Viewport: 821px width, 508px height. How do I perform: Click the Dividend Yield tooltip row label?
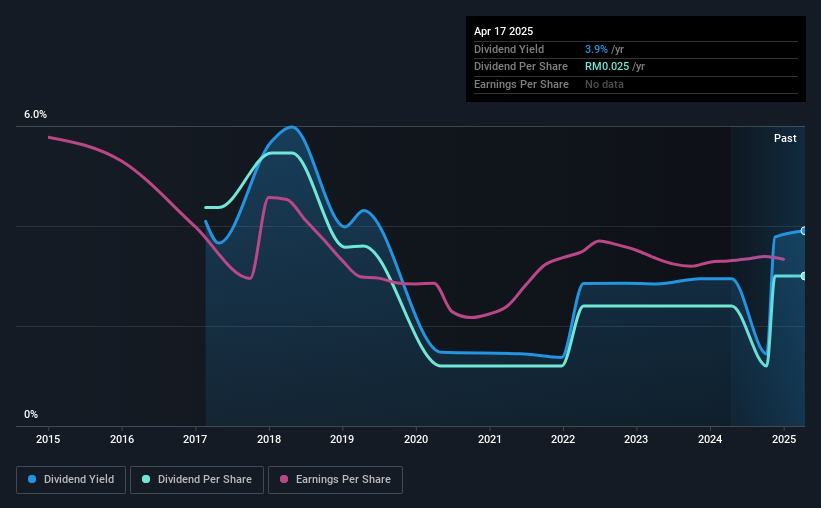(x=509, y=49)
